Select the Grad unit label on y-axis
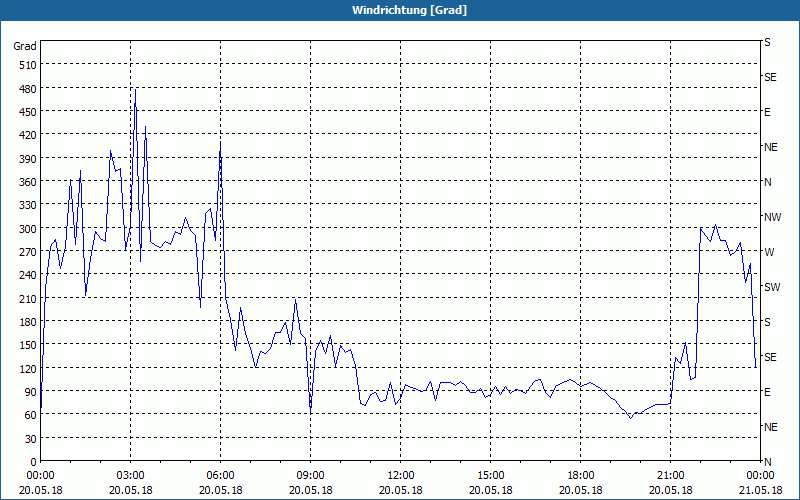 pyautogui.click(x=25, y=46)
